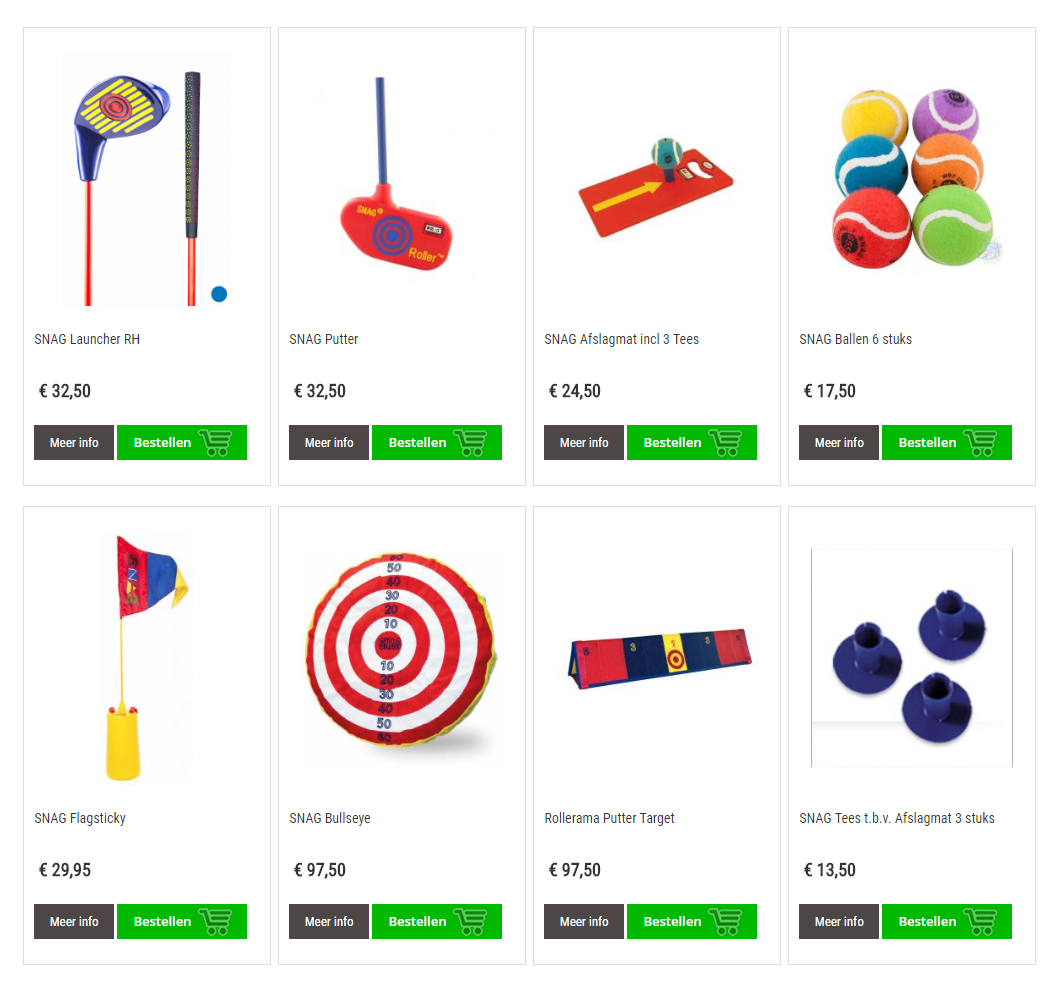Show Meer info for SNAG Tees Afslagmat
The image size is (1057, 988).
[x=839, y=921]
